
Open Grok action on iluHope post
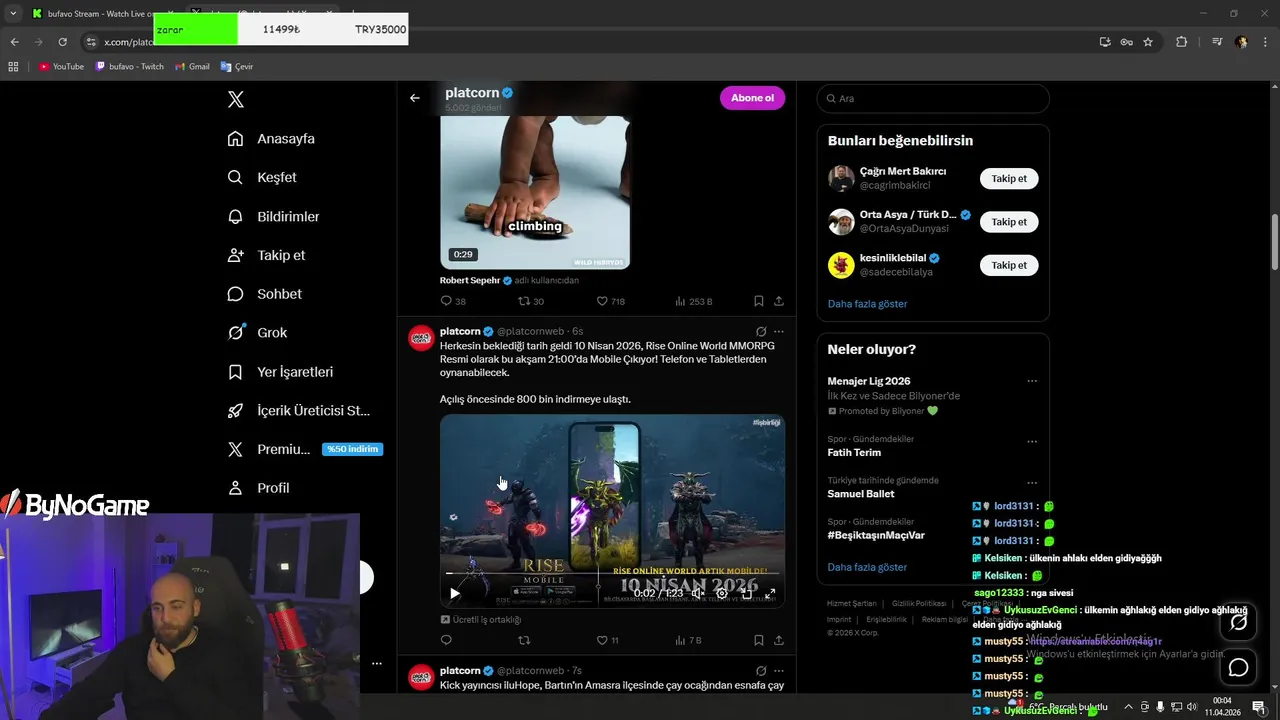pyautogui.click(x=761, y=670)
